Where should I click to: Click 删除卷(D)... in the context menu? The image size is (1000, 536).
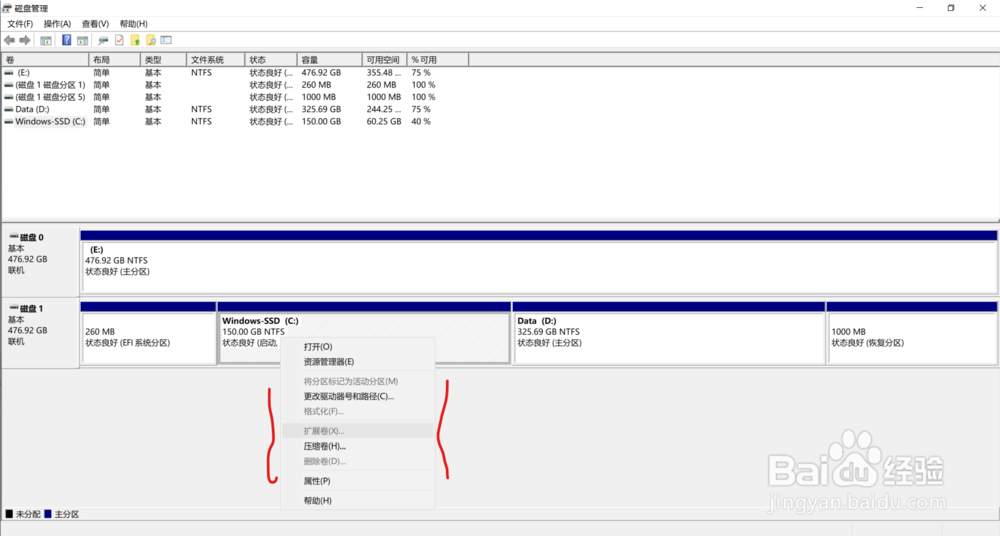(358, 461)
